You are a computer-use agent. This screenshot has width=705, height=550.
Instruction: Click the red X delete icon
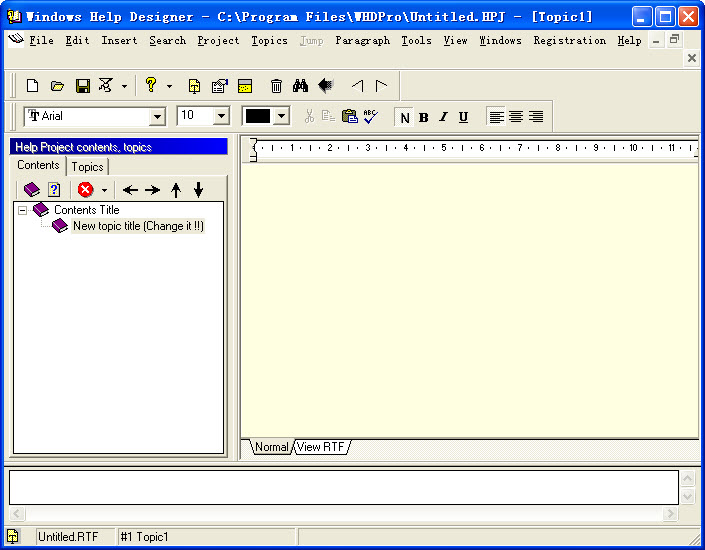tap(85, 189)
